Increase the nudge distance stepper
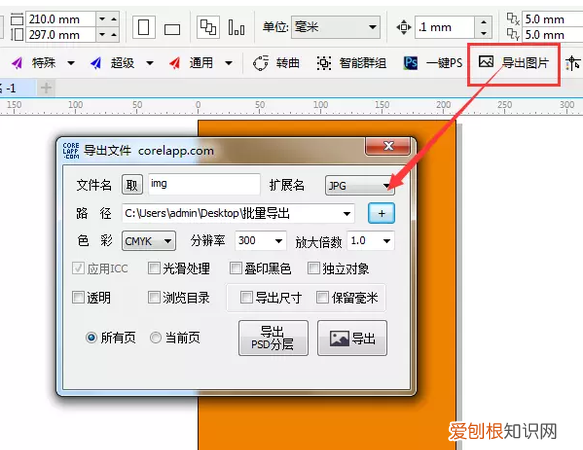 pyautogui.click(x=483, y=22)
